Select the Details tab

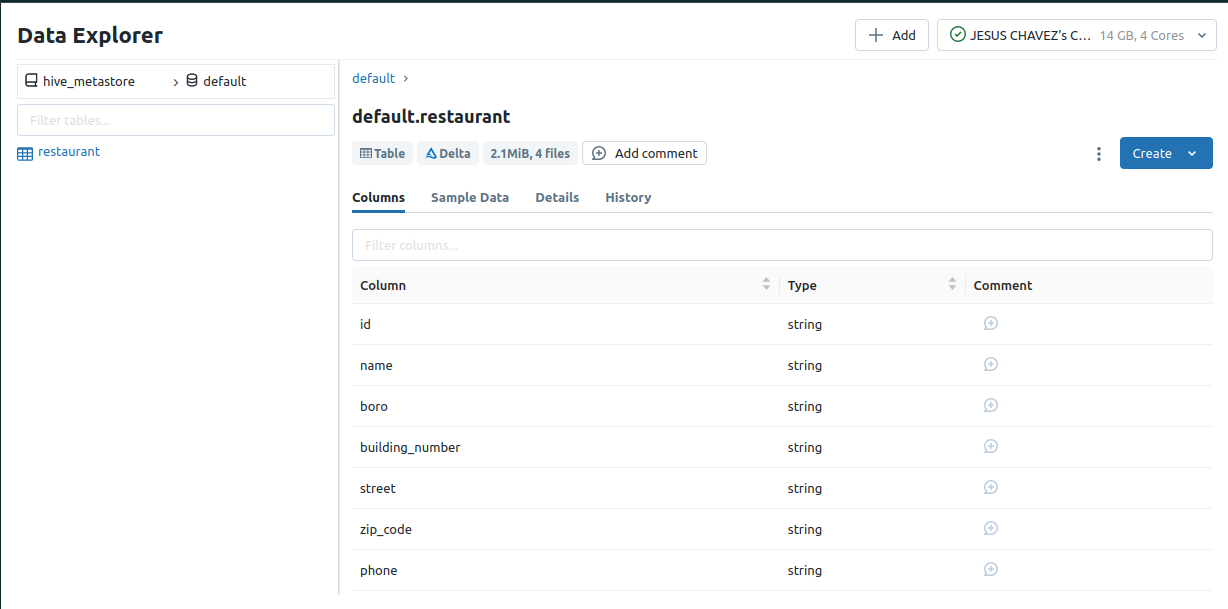pos(557,197)
